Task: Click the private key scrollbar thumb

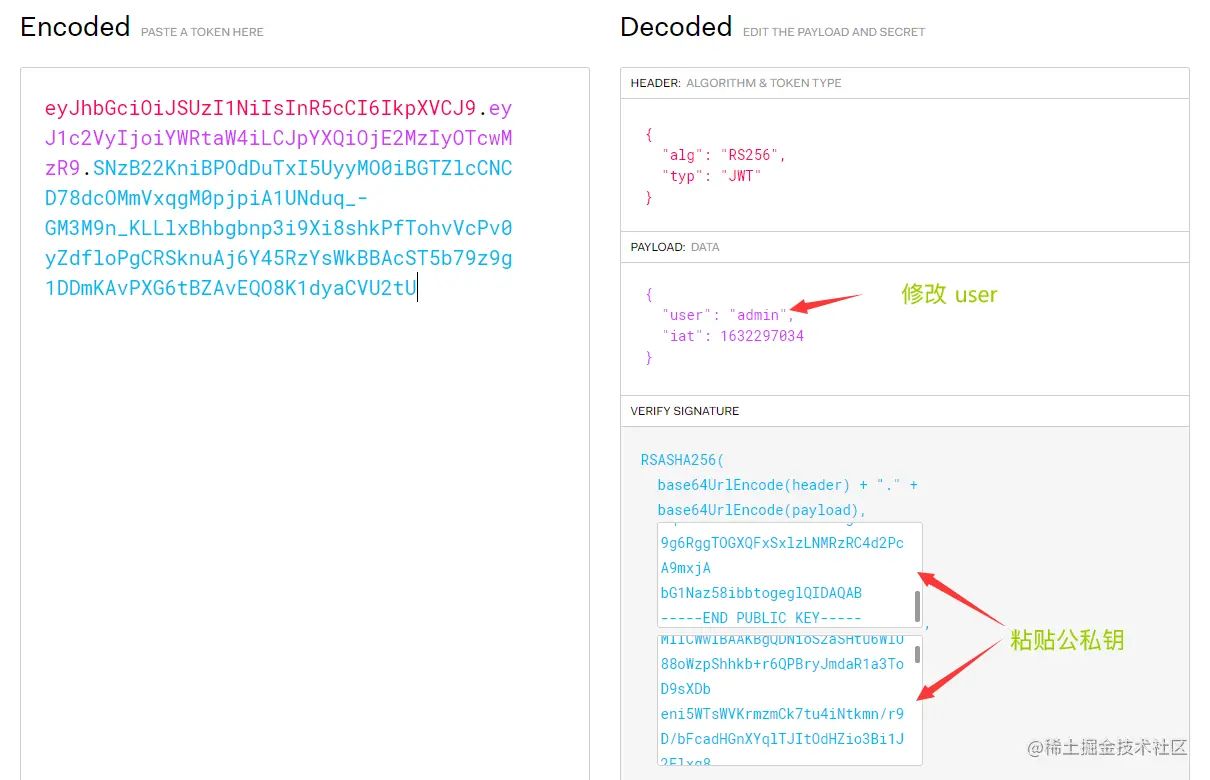Action: (x=917, y=654)
